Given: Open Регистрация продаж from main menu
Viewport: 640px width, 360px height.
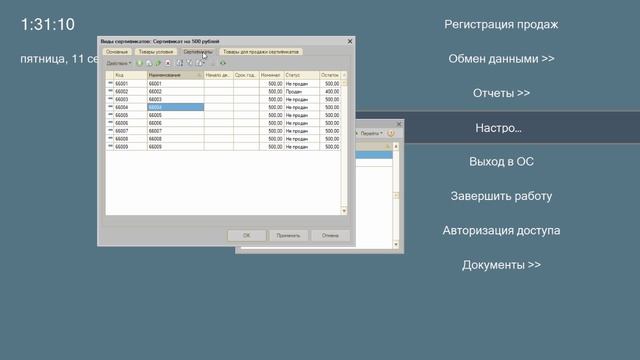Looking at the screenshot, I should coord(501,24).
